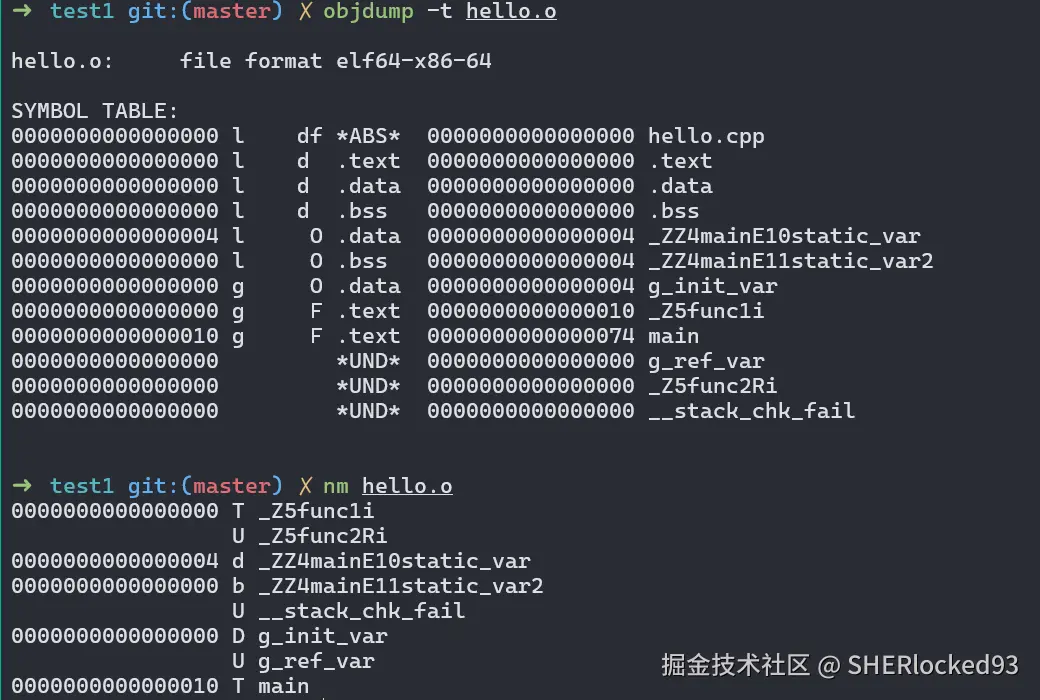Click the __stack_chk_fail symbol in the objdump output

point(751,411)
